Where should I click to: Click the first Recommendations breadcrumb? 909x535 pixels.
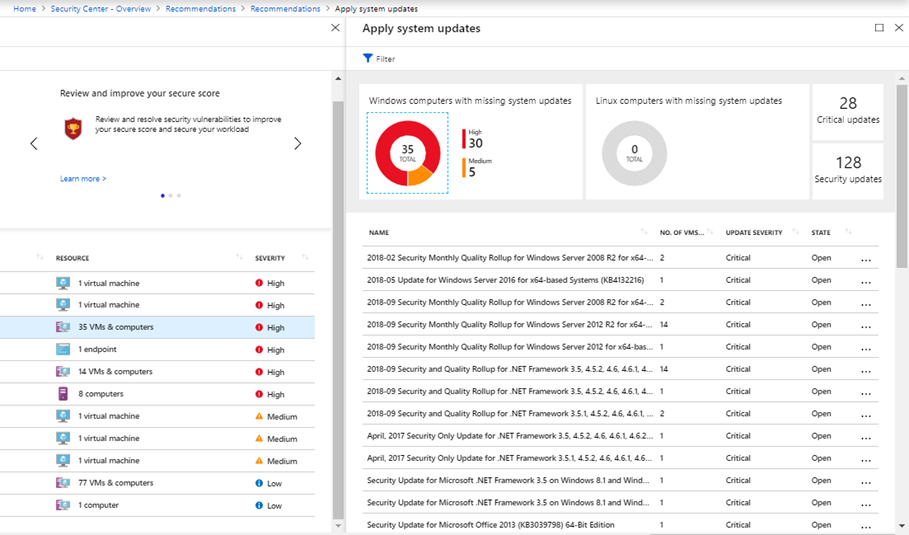pos(201,9)
